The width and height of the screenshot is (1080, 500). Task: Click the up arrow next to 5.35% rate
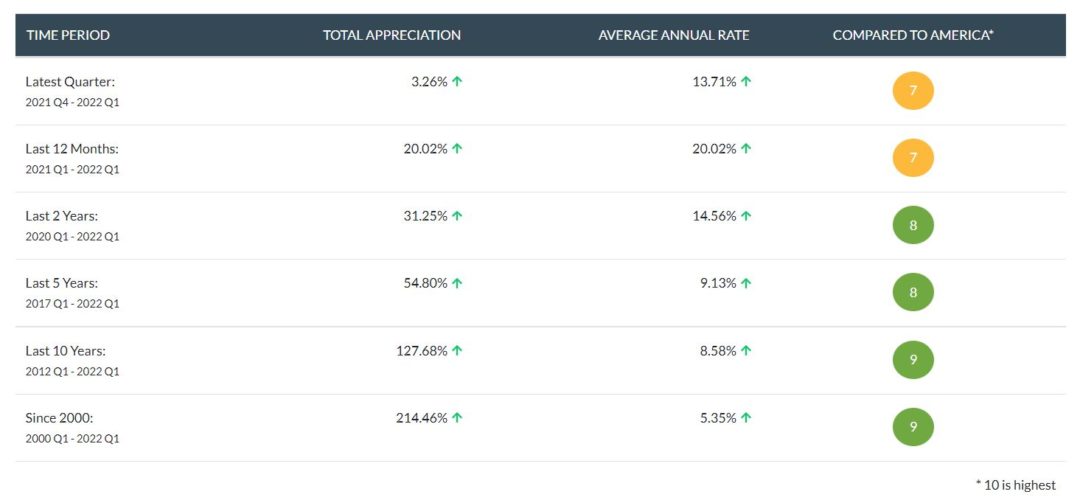pyautogui.click(x=747, y=417)
